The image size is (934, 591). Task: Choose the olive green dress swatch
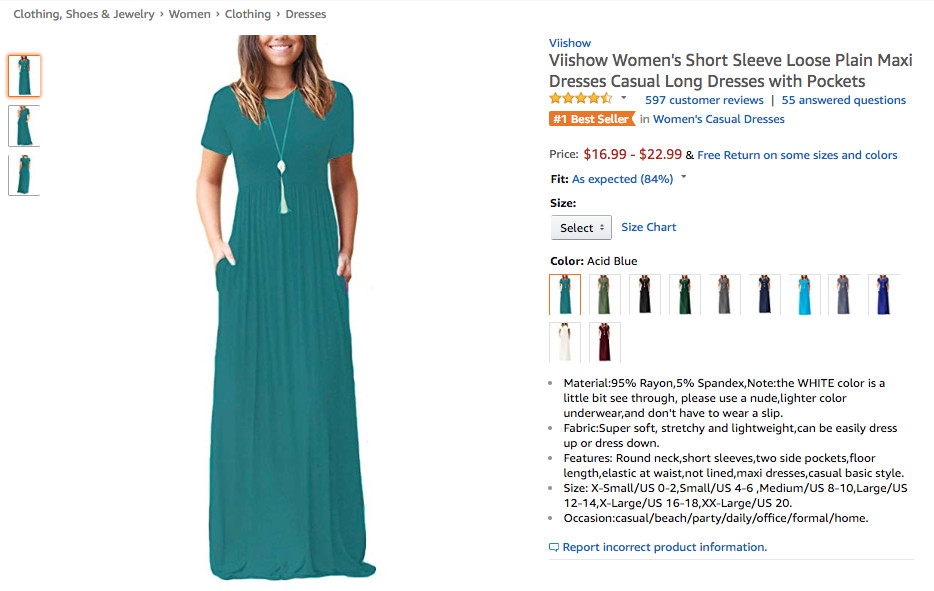click(605, 294)
